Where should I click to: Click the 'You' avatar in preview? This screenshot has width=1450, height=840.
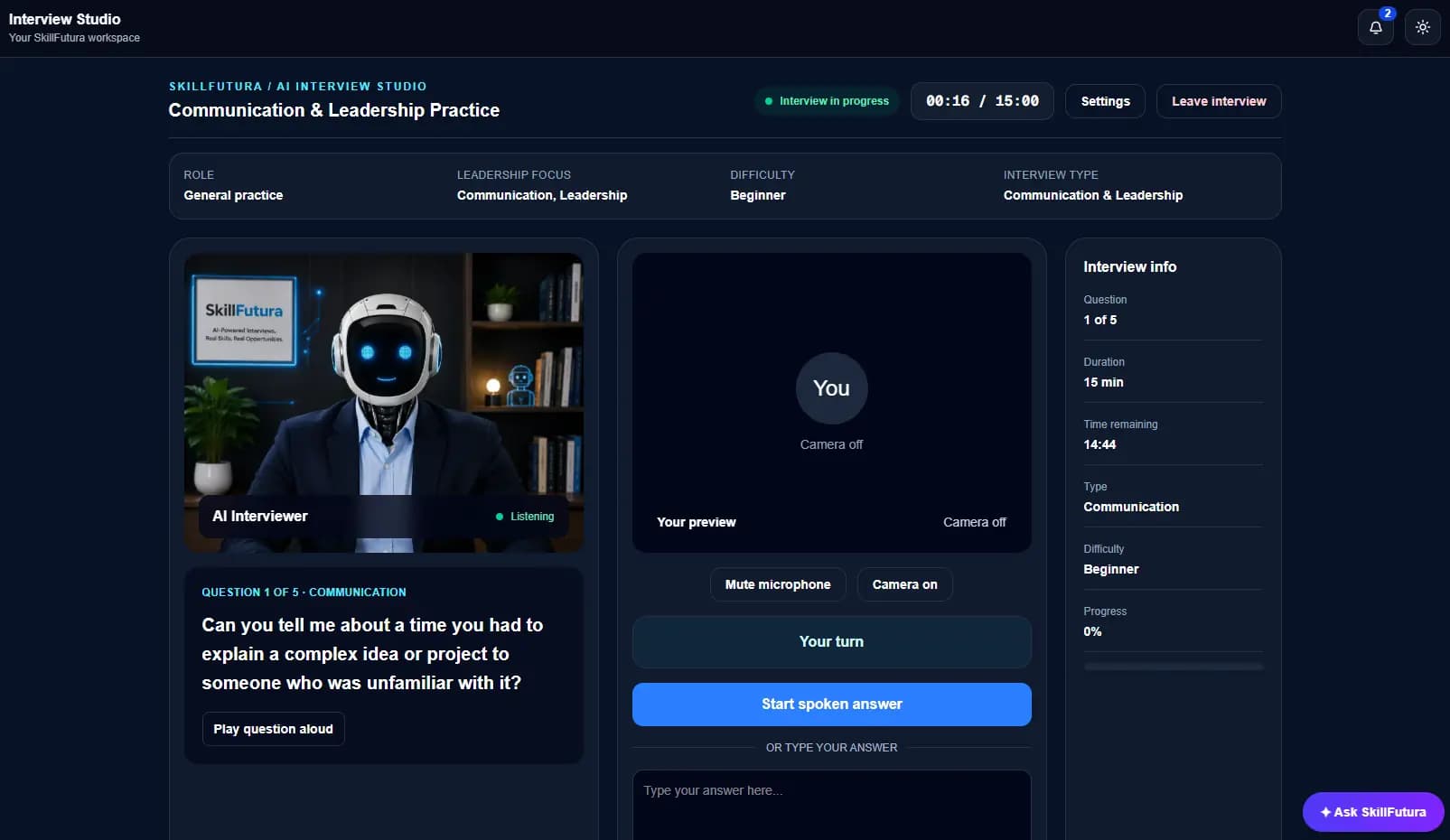click(831, 388)
